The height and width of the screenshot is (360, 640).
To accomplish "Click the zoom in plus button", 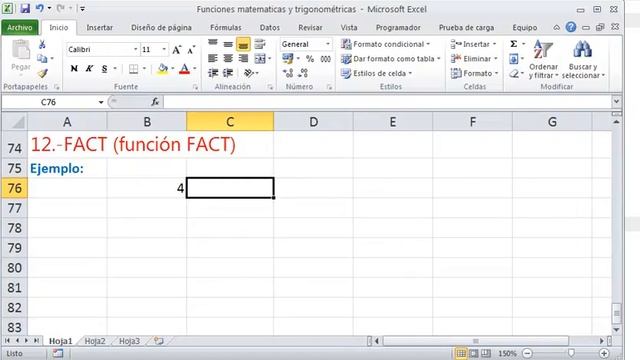I will click(604, 353).
